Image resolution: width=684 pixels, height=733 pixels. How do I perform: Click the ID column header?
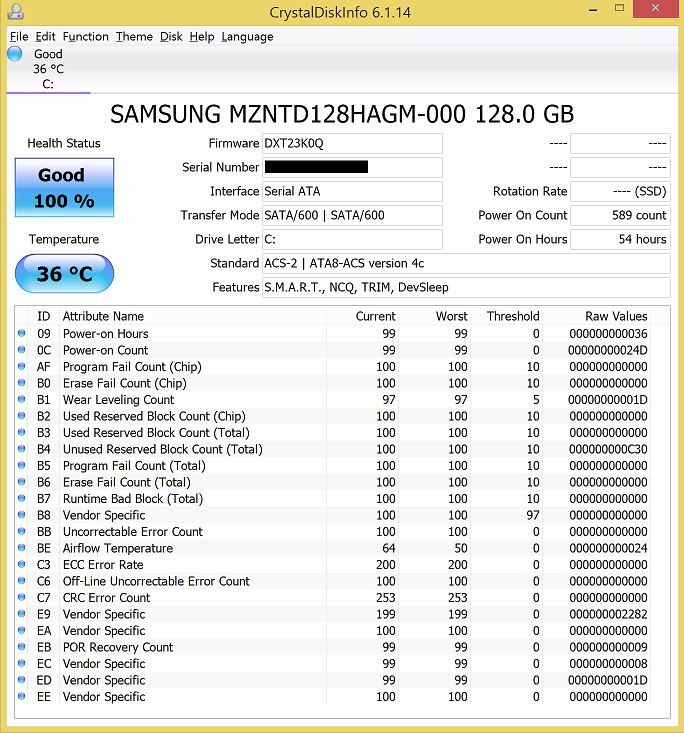point(43,316)
